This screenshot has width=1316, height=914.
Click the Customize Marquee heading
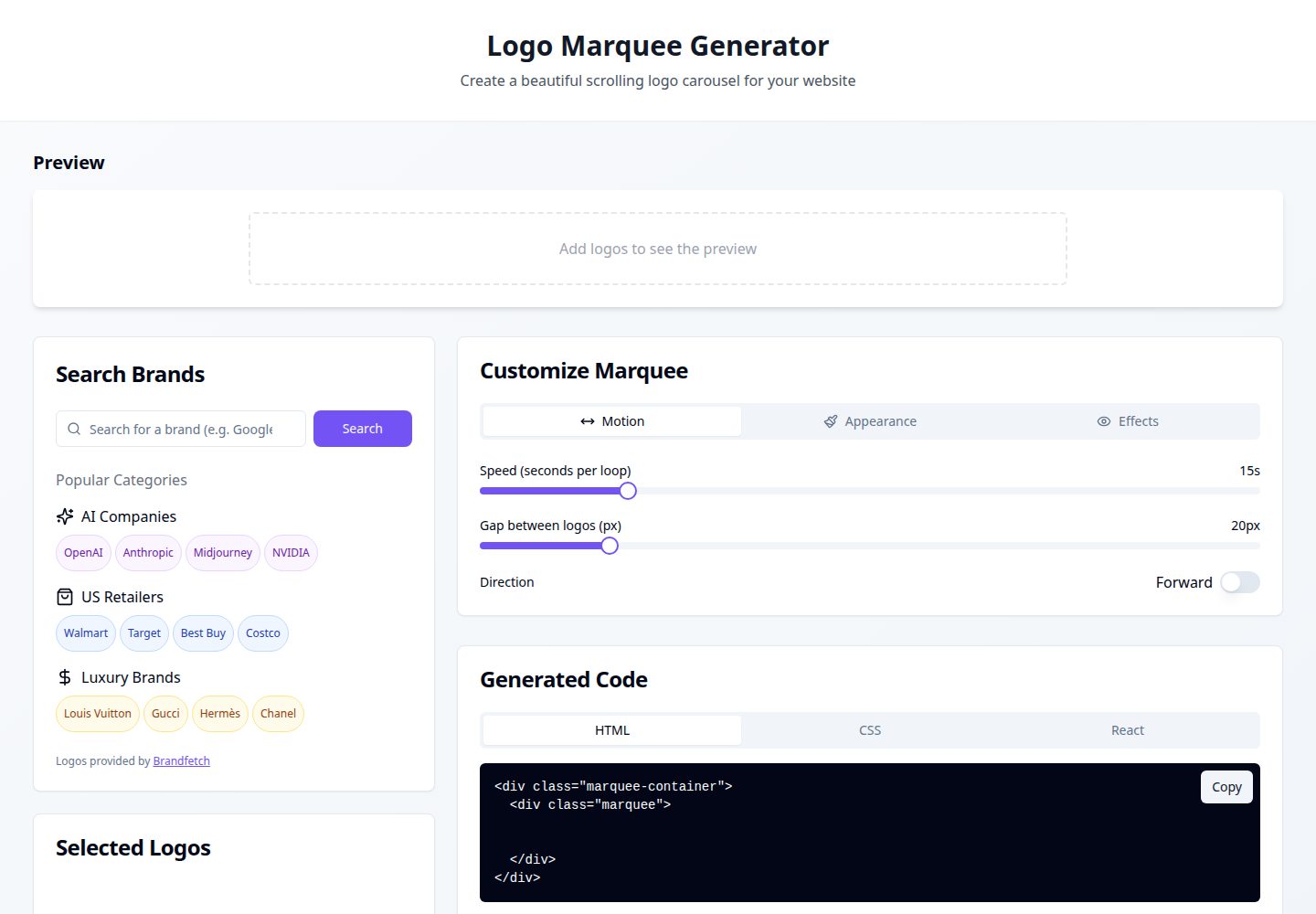click(584, 371)
